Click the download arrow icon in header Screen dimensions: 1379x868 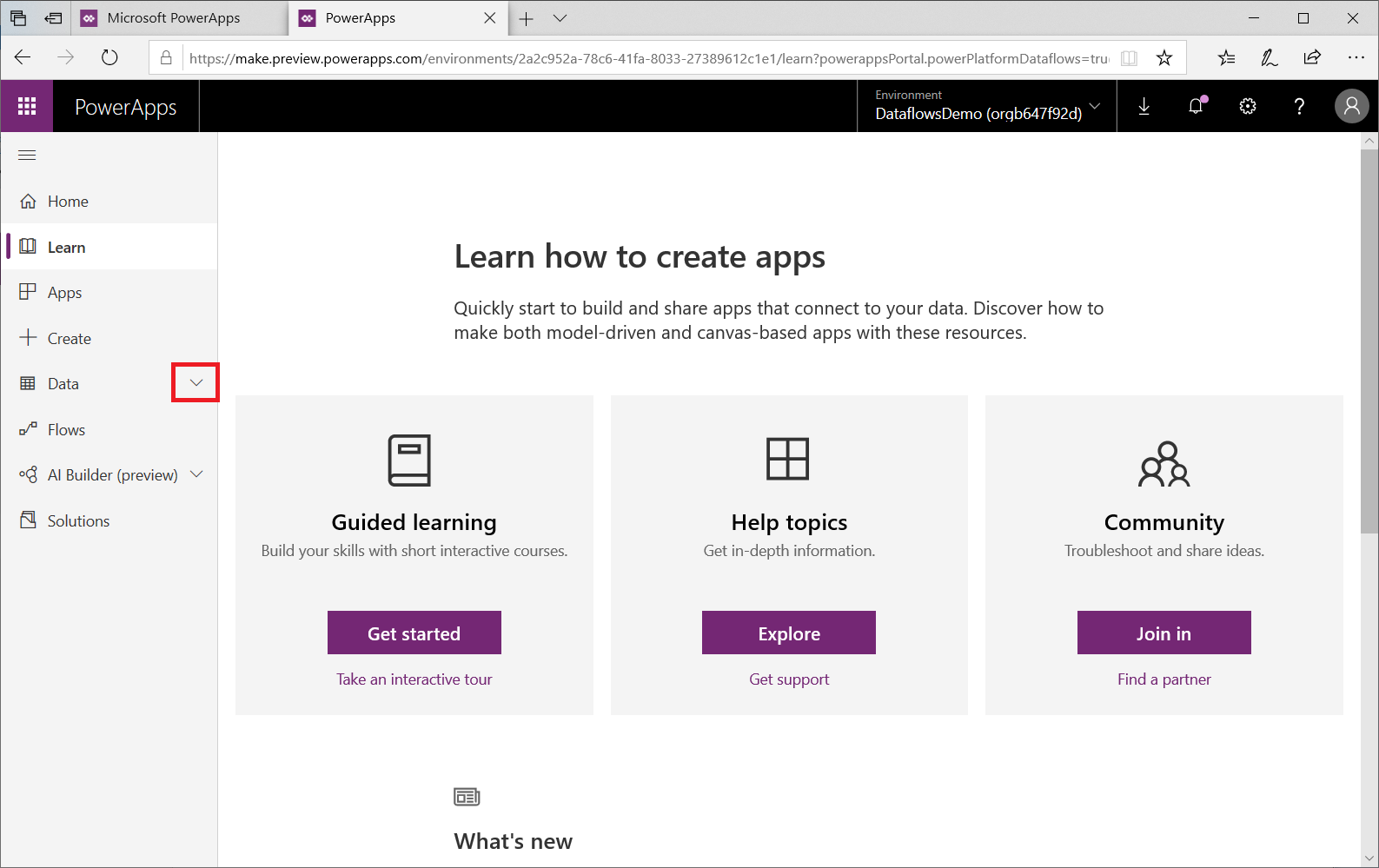point(1144,106)
